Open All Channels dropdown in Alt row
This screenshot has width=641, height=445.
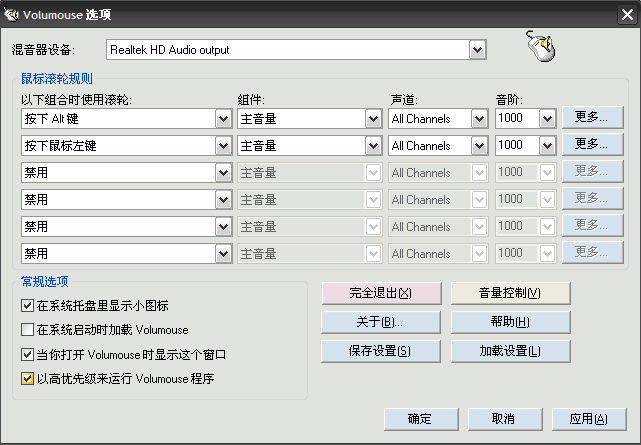tap(479, 119)
